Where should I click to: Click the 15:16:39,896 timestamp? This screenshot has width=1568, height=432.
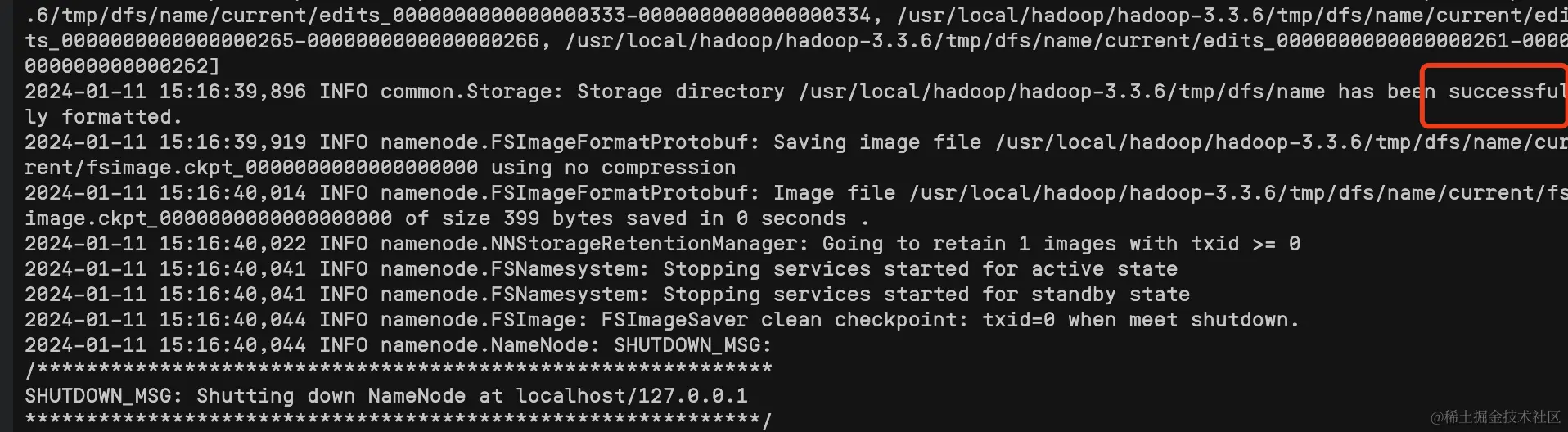(x=232, y=92)
